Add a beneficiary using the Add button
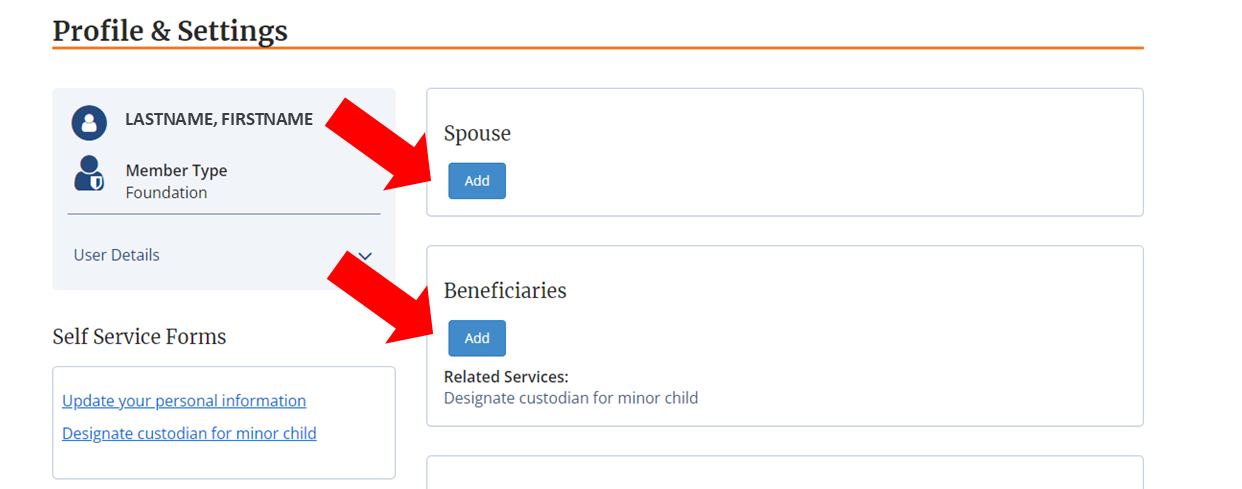The image size is (1242, 489). [x=477, y=338]
